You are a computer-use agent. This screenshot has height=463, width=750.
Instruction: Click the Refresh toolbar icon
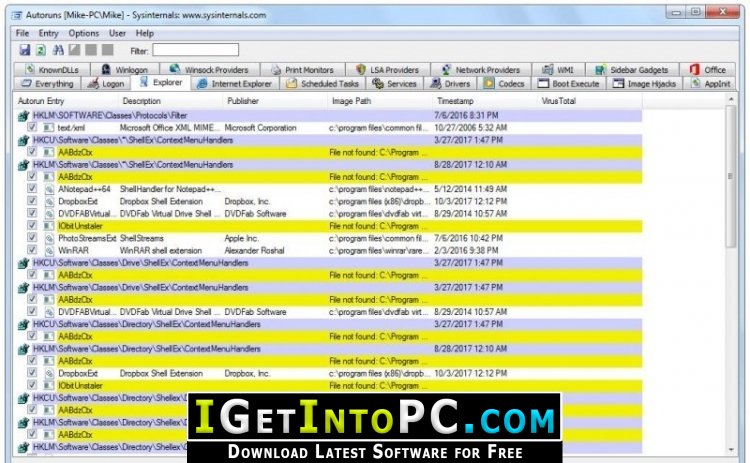point(41,50)
